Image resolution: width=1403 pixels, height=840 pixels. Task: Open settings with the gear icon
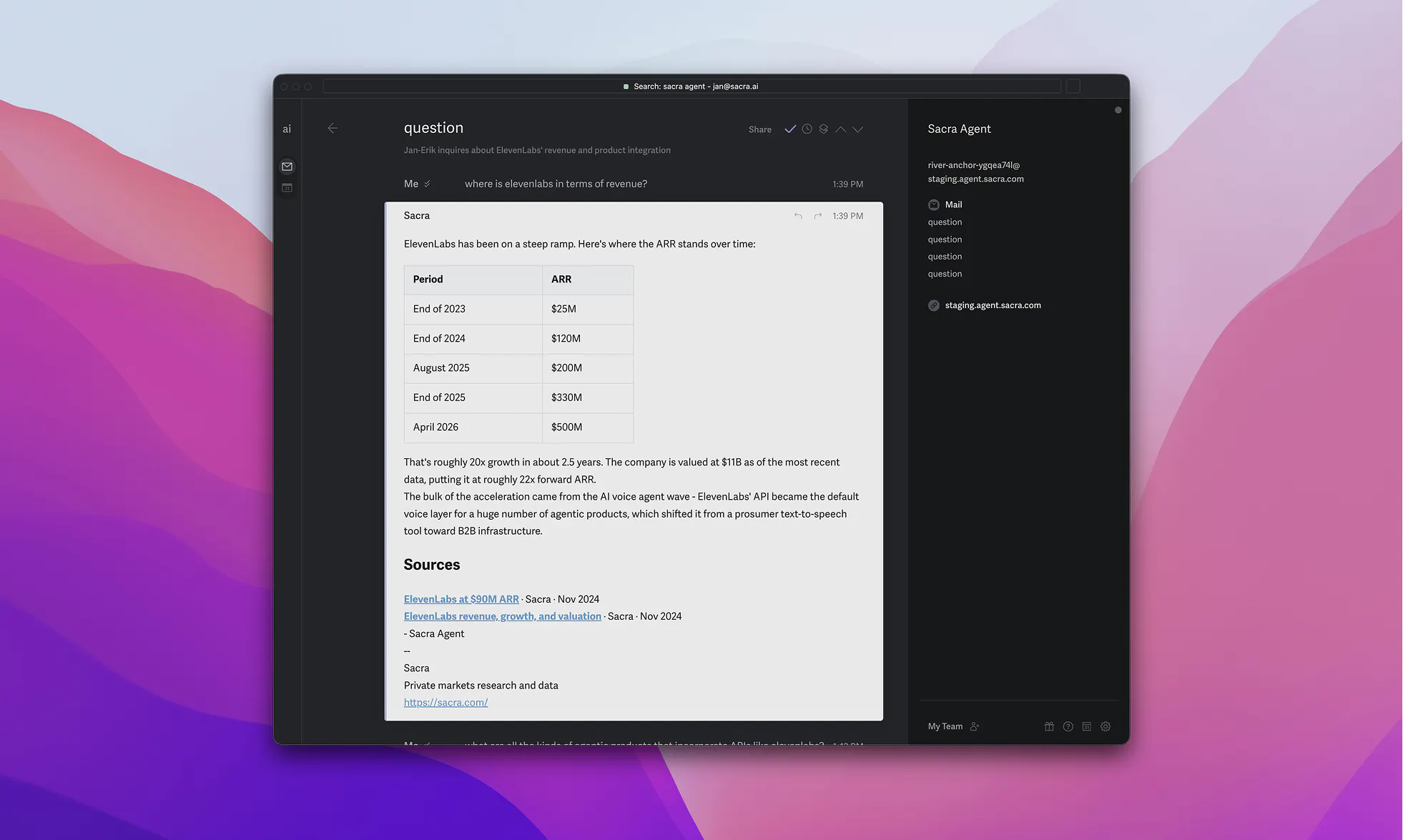pyautogui.click(x=1106, y=727)
